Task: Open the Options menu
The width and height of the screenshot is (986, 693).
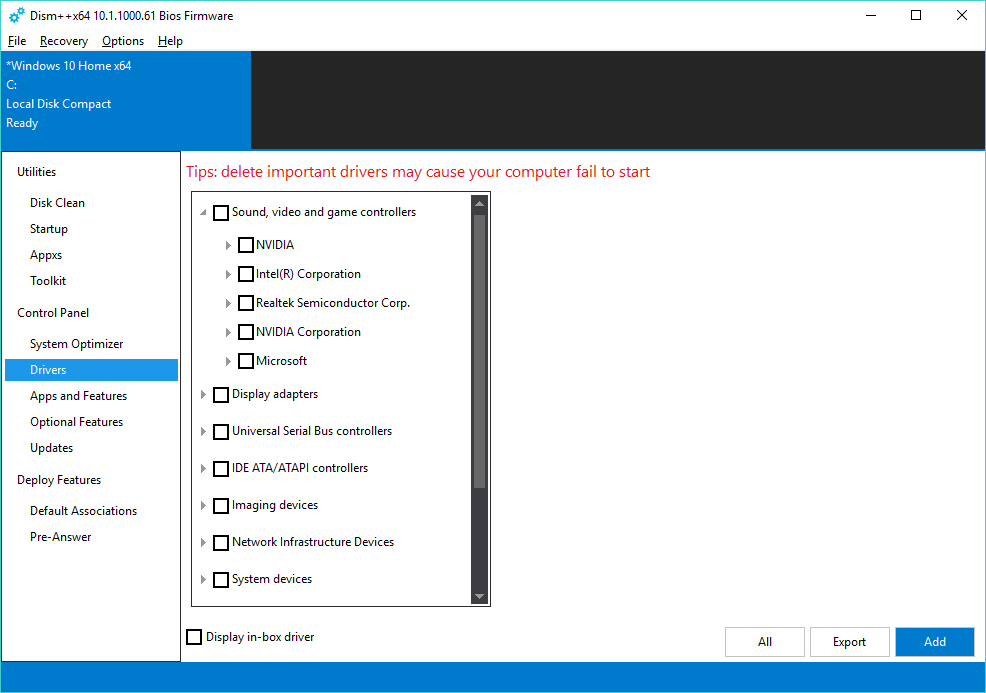Action: (123, 41)
